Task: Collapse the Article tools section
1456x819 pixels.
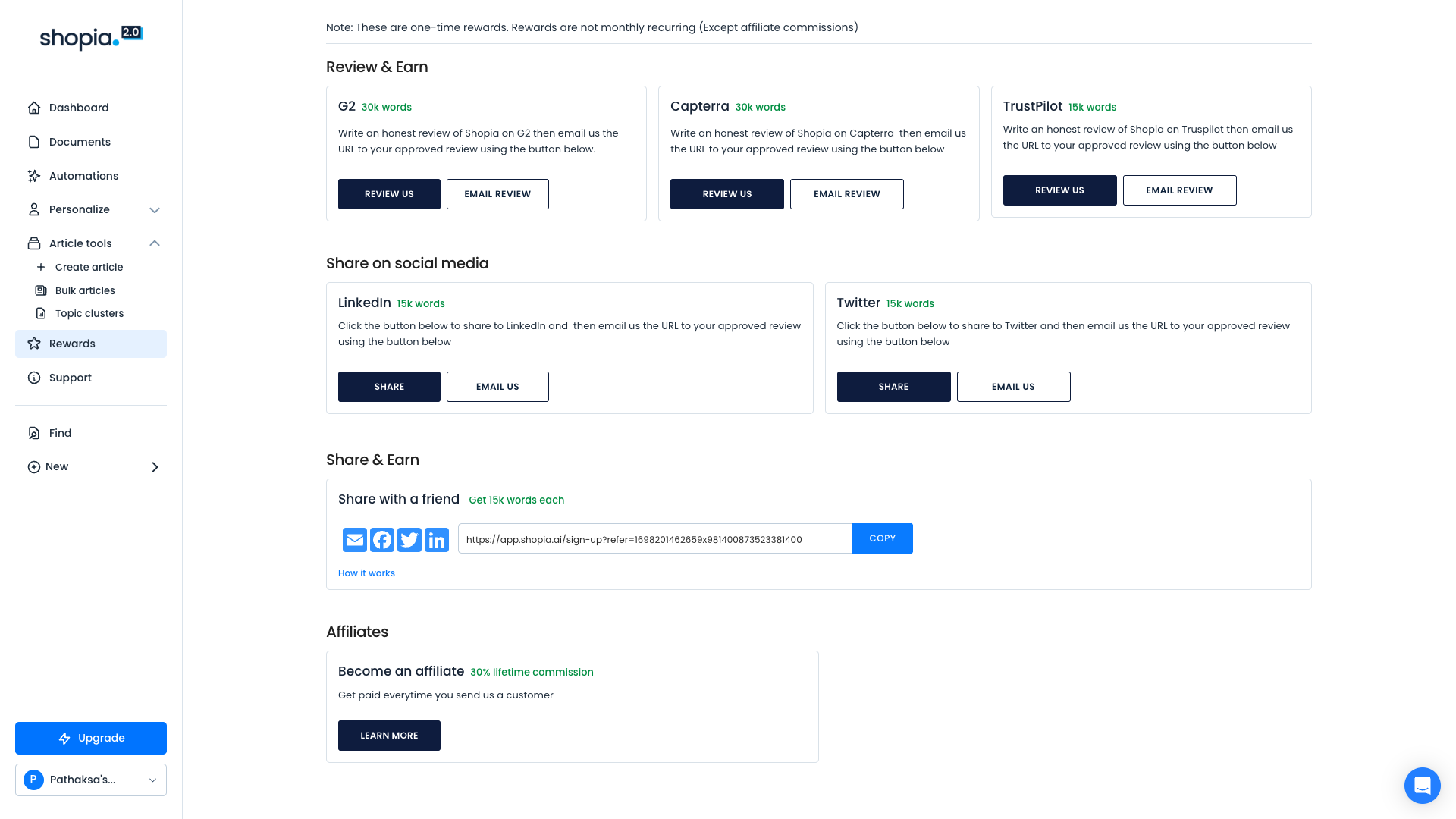Action: click(155, 243)
